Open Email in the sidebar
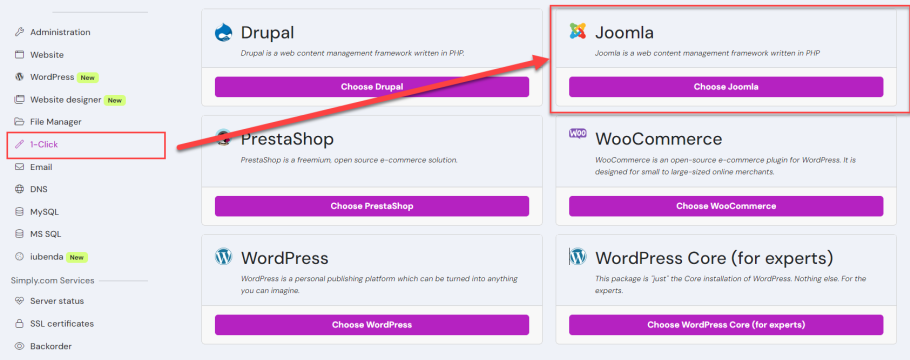Image resolution: width=910 pixels, height=360 pixels. [x=41, y=167]
